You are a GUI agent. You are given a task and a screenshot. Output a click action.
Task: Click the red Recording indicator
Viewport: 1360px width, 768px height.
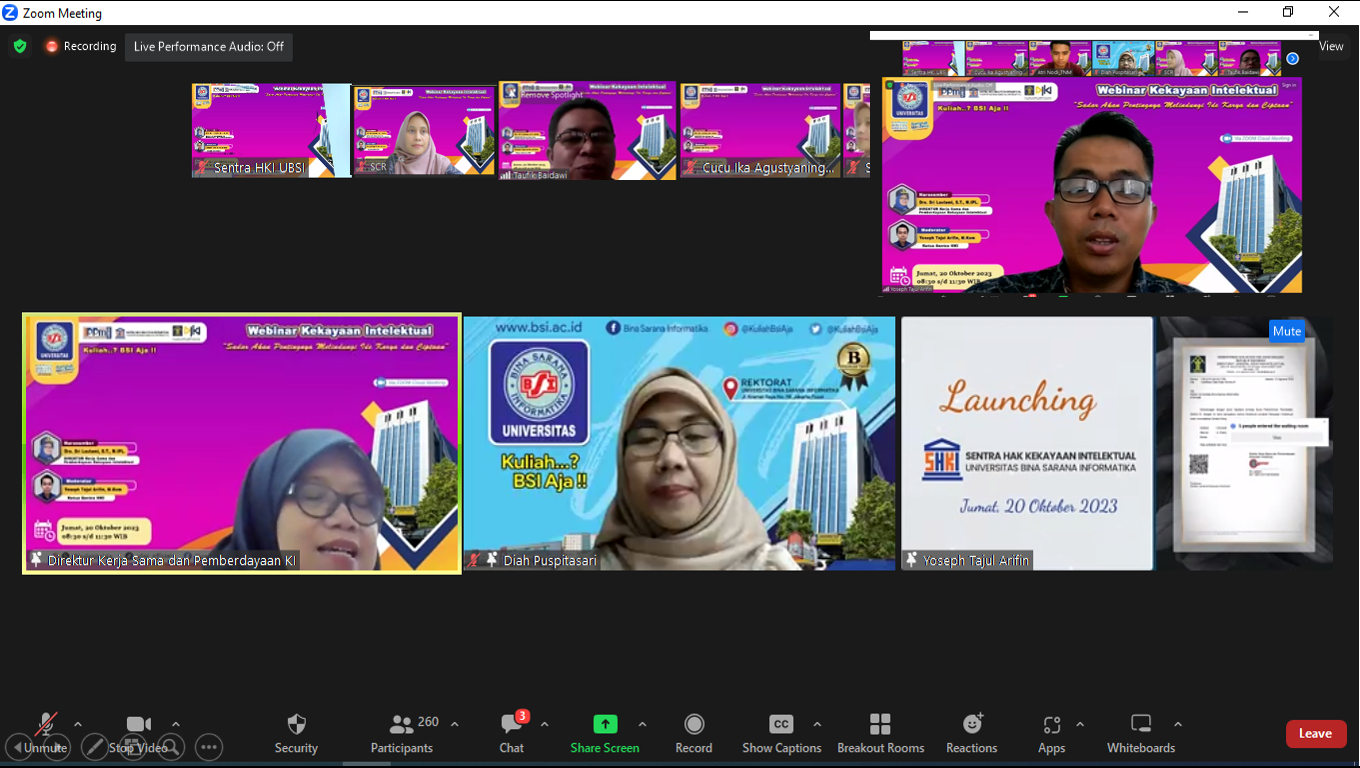coord(80,46)
